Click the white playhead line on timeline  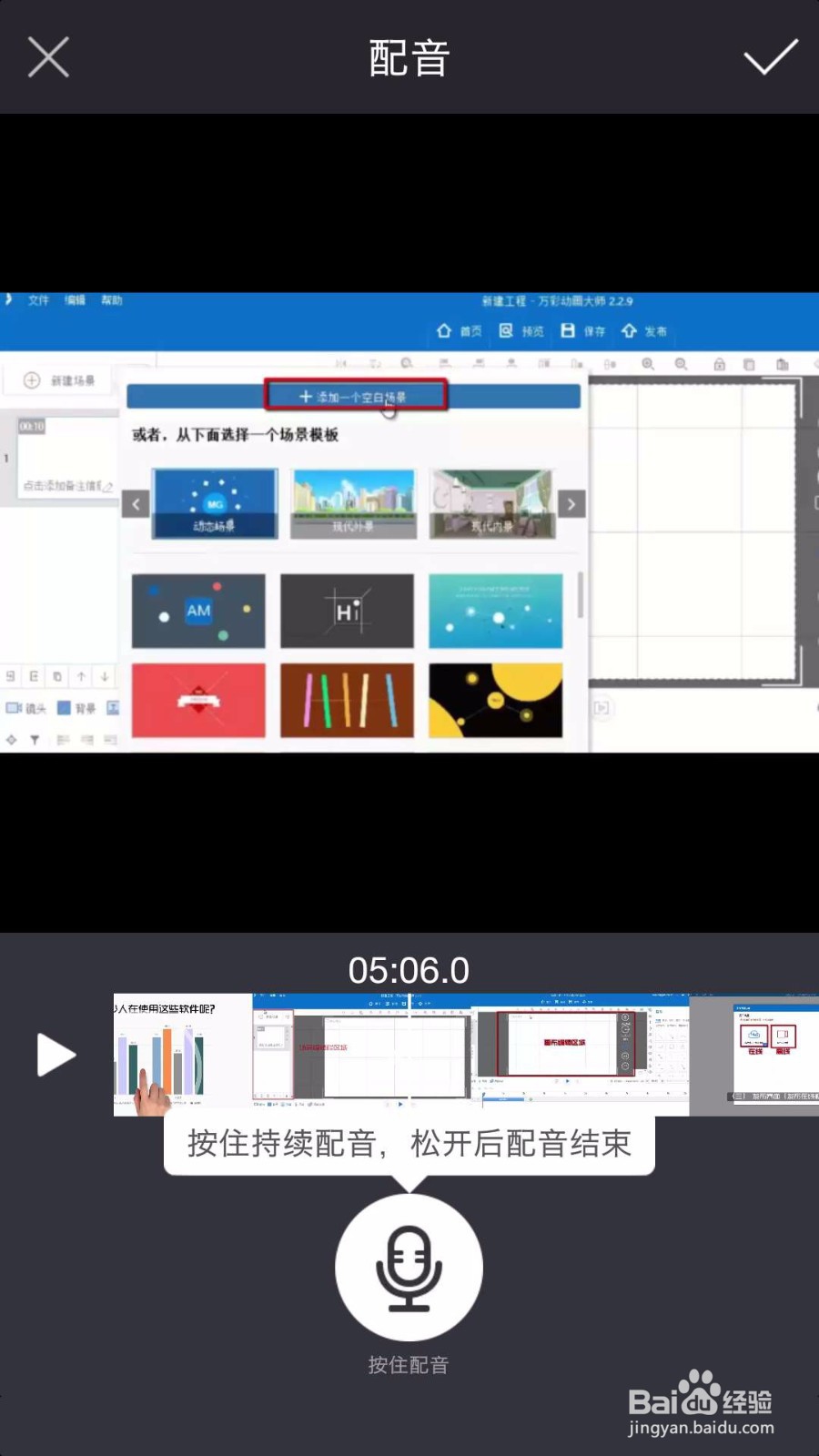[x=409, y=1055]
